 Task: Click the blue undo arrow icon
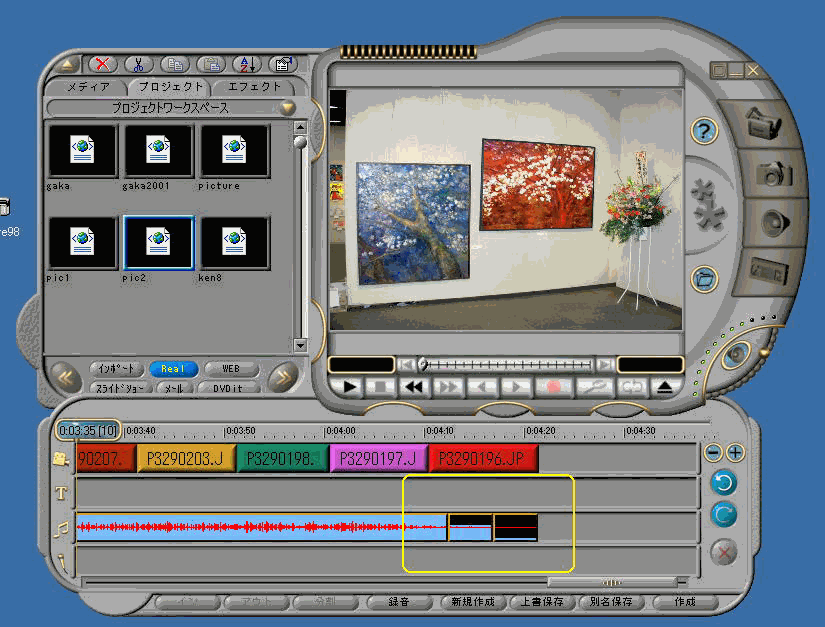(724, 483)
